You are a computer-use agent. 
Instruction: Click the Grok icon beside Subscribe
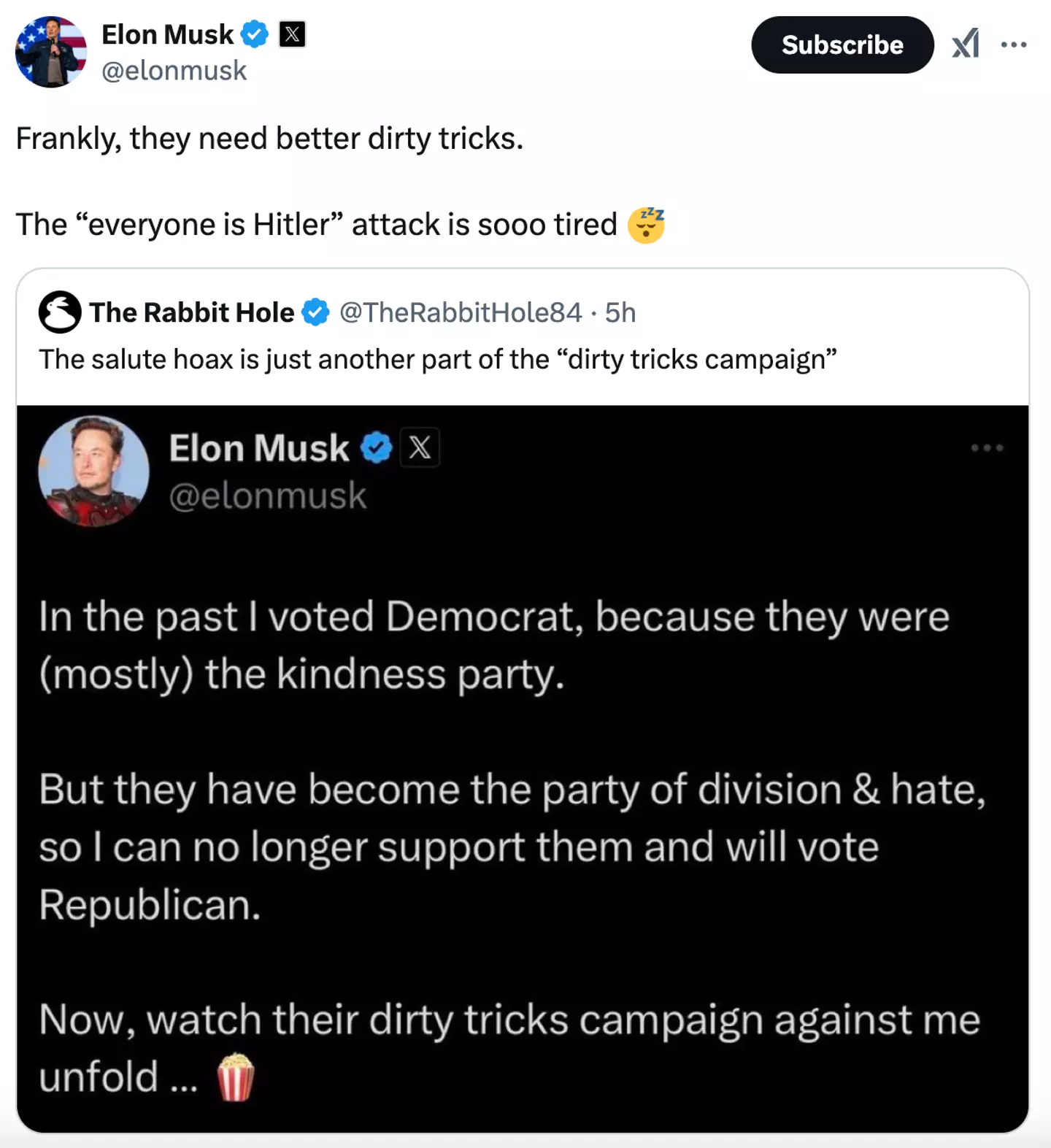tap(965, 45)
